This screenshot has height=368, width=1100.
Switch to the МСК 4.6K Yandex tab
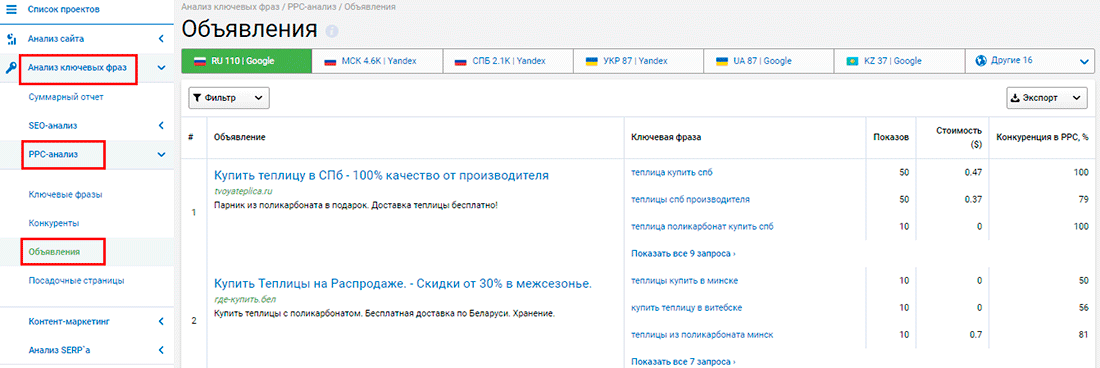click(377, 61)
